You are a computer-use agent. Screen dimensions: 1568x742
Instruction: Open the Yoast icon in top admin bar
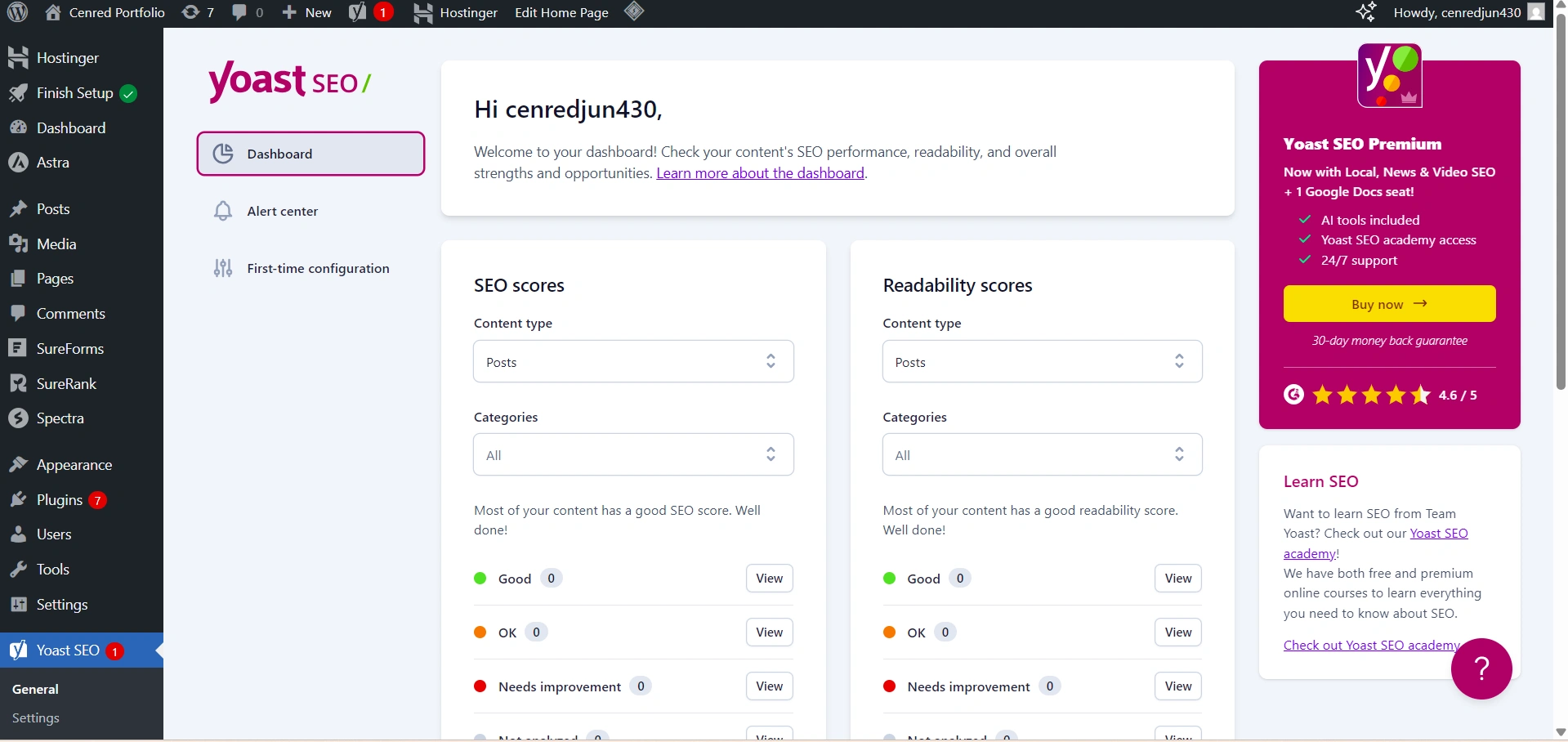pyautogui.click(x=358, y=12)
